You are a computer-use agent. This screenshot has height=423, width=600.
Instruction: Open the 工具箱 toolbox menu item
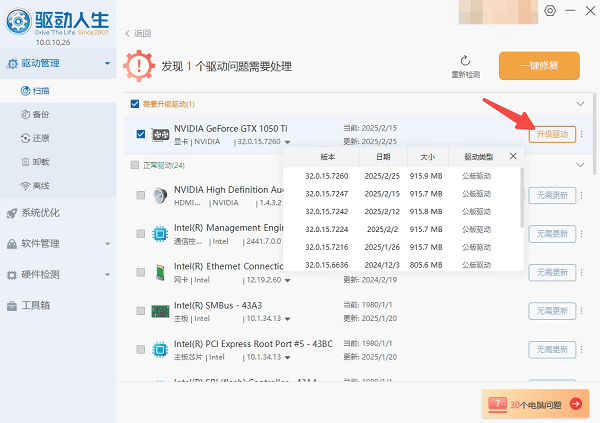[40, 305]
